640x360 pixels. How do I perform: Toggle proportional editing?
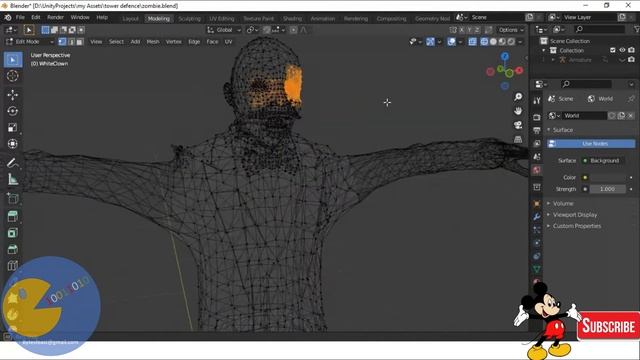293,30
